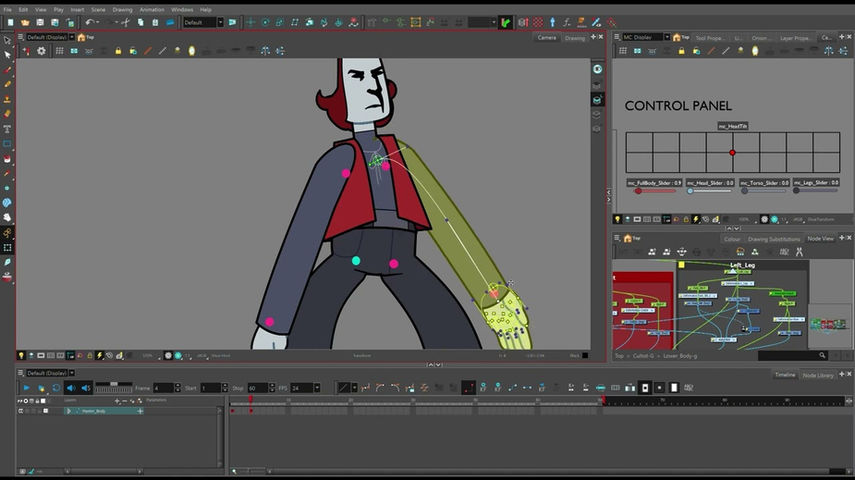Screen dimensions: 855x480
Task: Click the plus button on Master_Body layer
Action: pyautogui.click(x=140, y=411)
